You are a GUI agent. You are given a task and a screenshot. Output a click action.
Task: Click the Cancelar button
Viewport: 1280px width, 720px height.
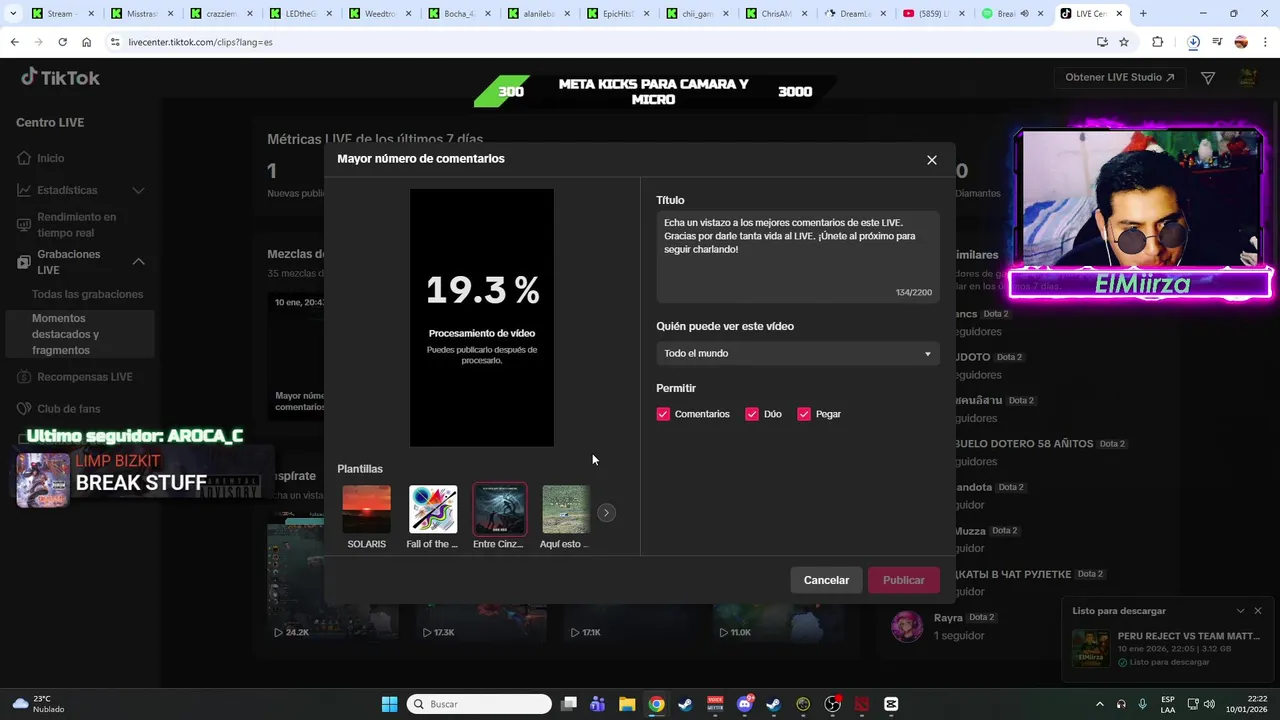coord(826,580)
